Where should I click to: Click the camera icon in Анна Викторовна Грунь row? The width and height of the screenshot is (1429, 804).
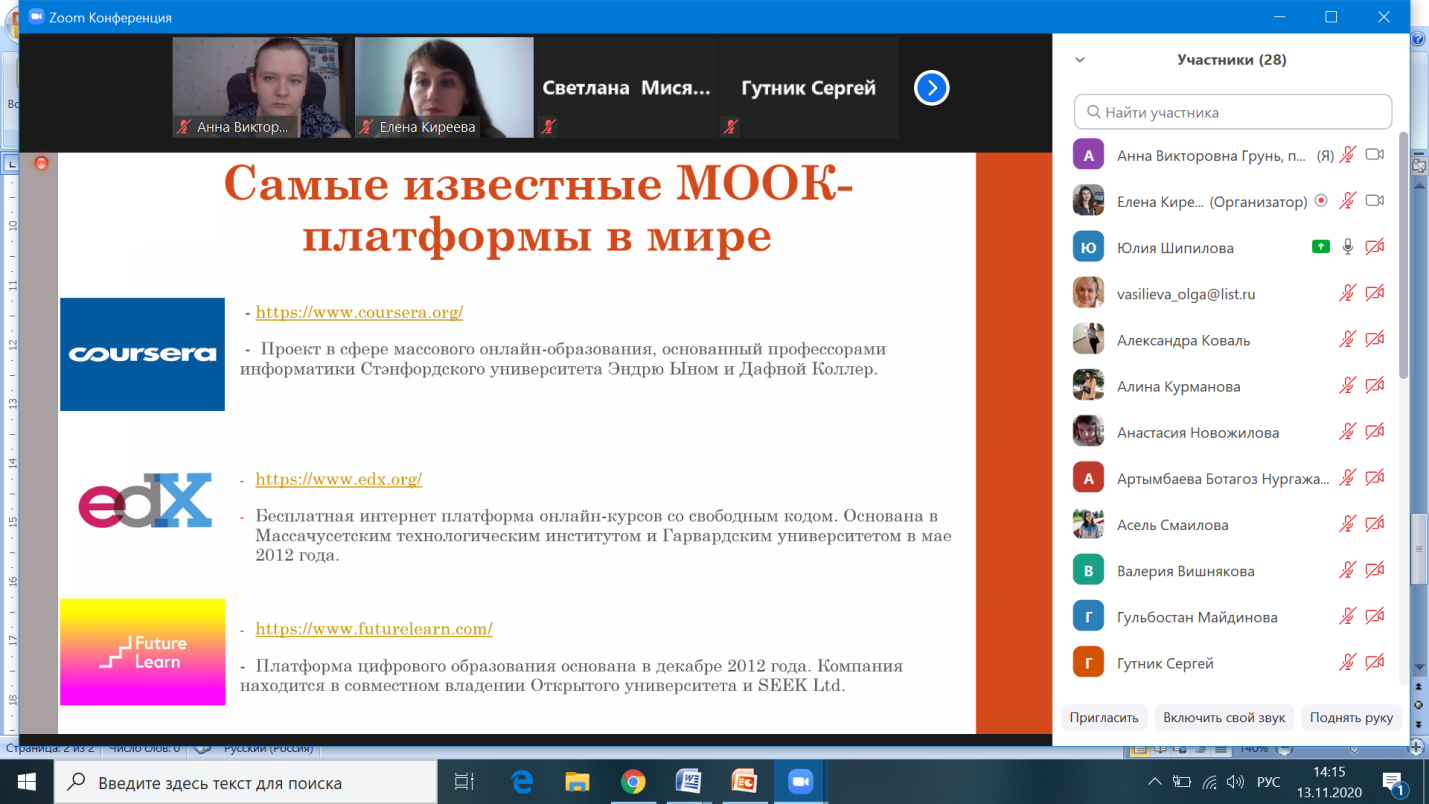[1375, 155]
